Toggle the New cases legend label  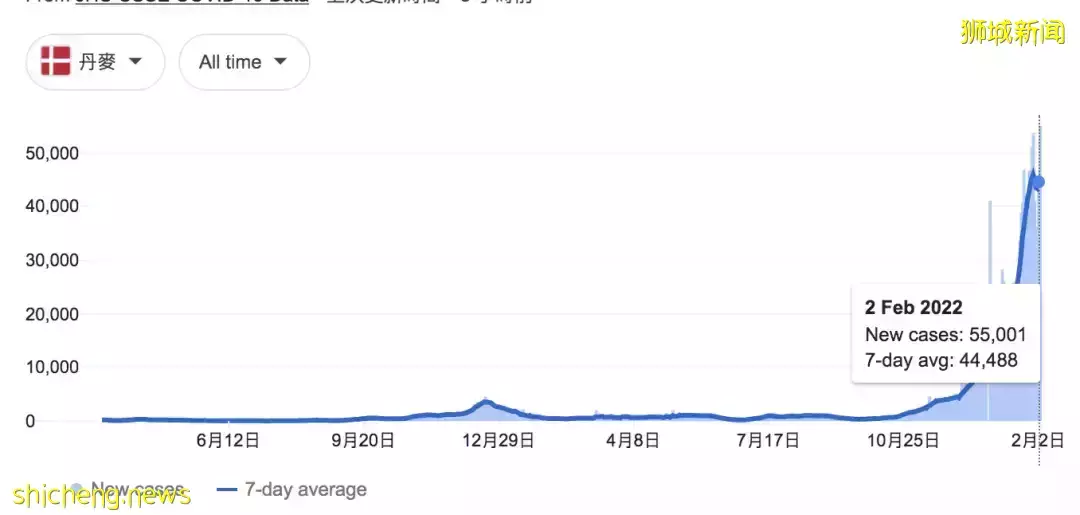[137, 490]
